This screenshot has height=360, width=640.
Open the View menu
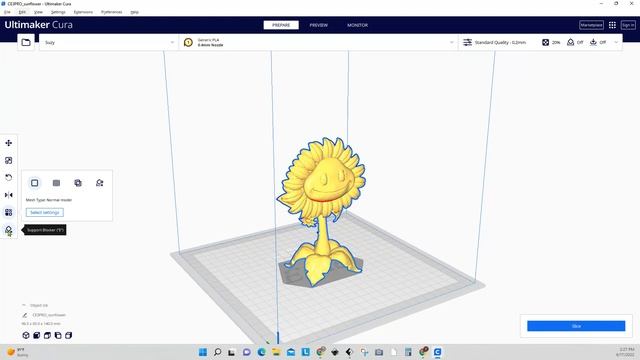(38, 12)
